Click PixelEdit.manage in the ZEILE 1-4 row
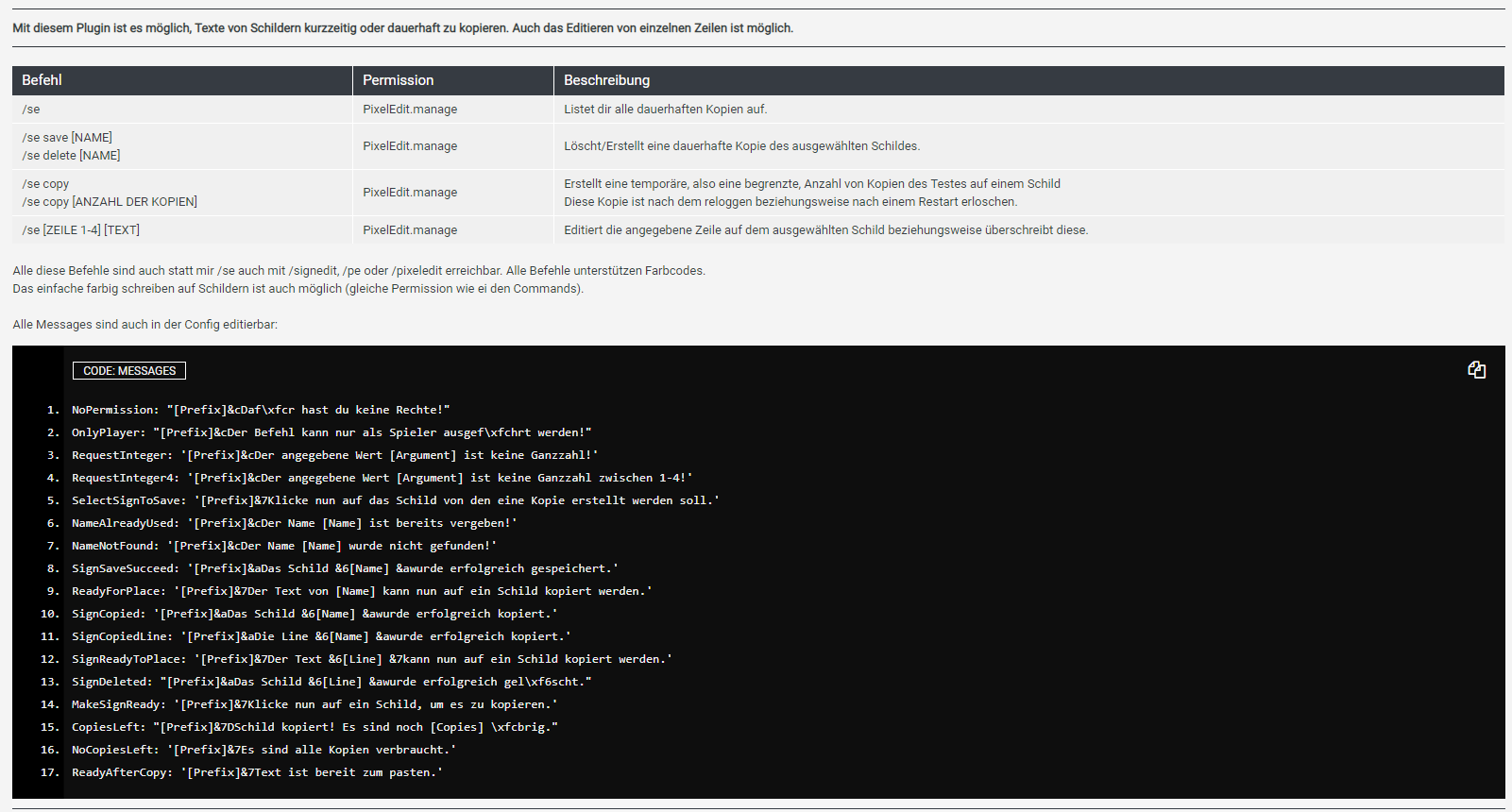Viewport: 1512px width, 812px height. pyautogui.click(x=410, y=230)
